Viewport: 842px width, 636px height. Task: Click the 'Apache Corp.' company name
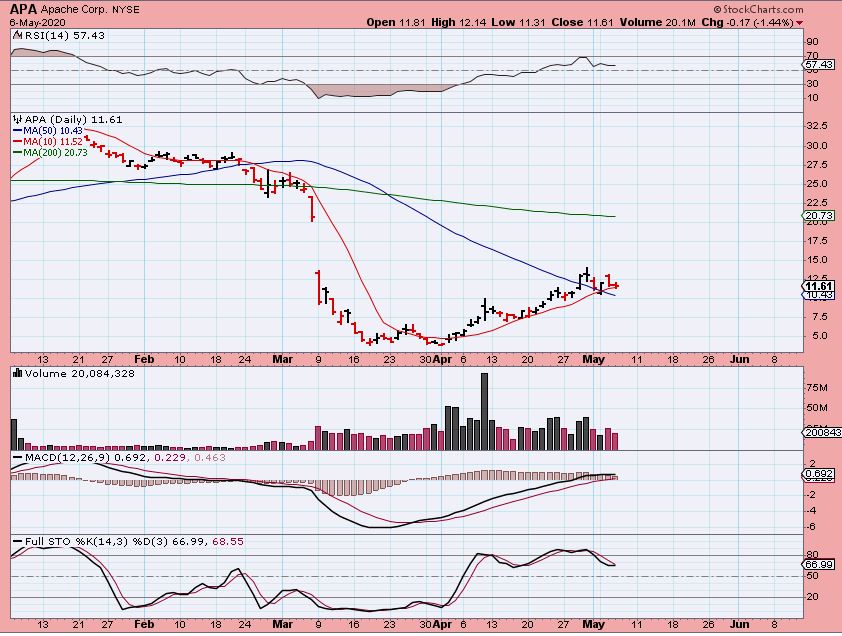(74, 10)
